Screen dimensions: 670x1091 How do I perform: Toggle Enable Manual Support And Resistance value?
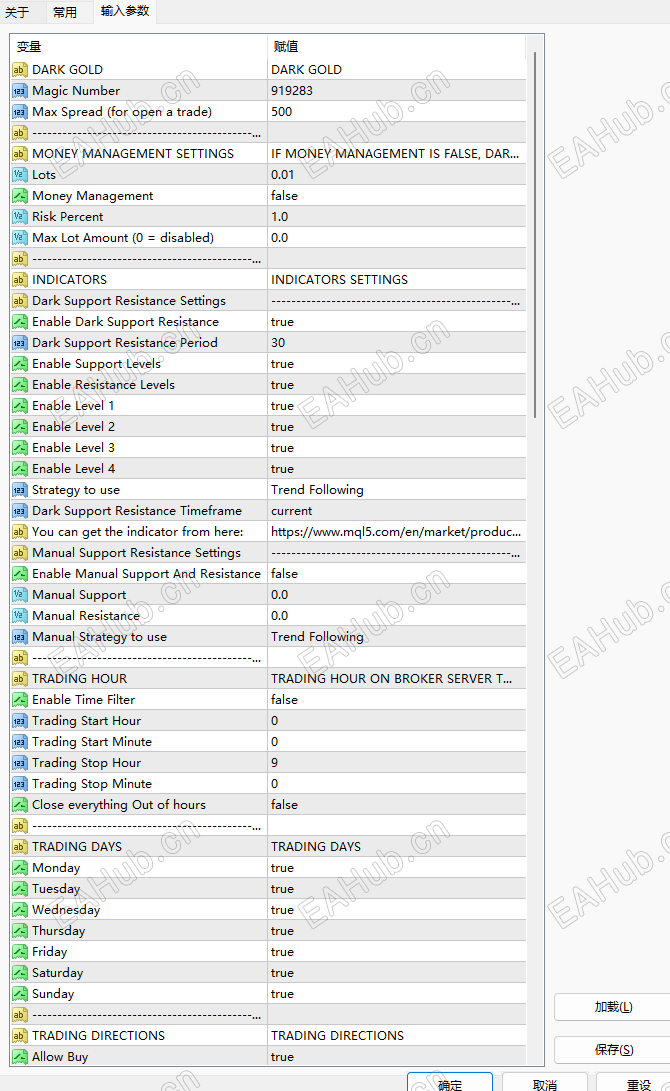397,573
